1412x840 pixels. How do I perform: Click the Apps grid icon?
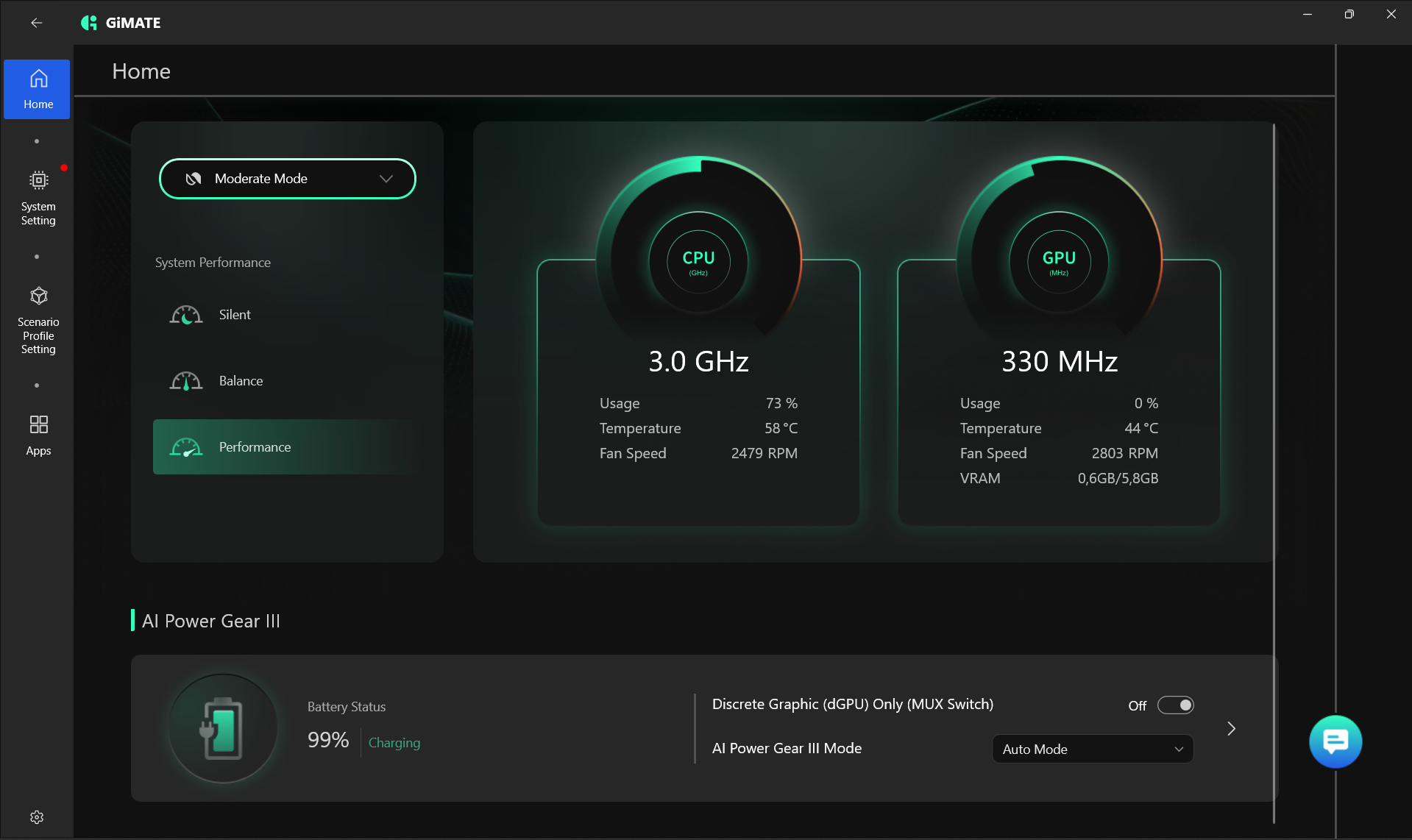click(x=38, y=424)
